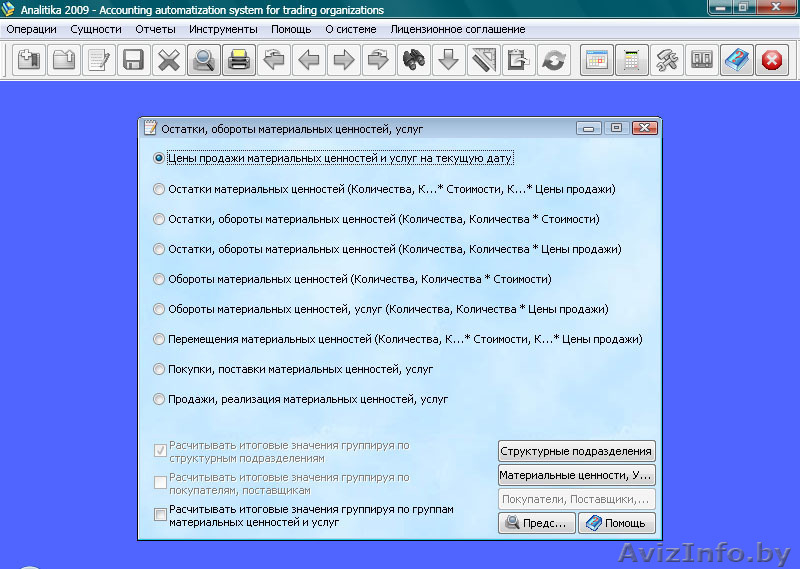Screen dimensions: 800x569
Task: Click the 'Предс...' preview button
Action: click(535, 523)
